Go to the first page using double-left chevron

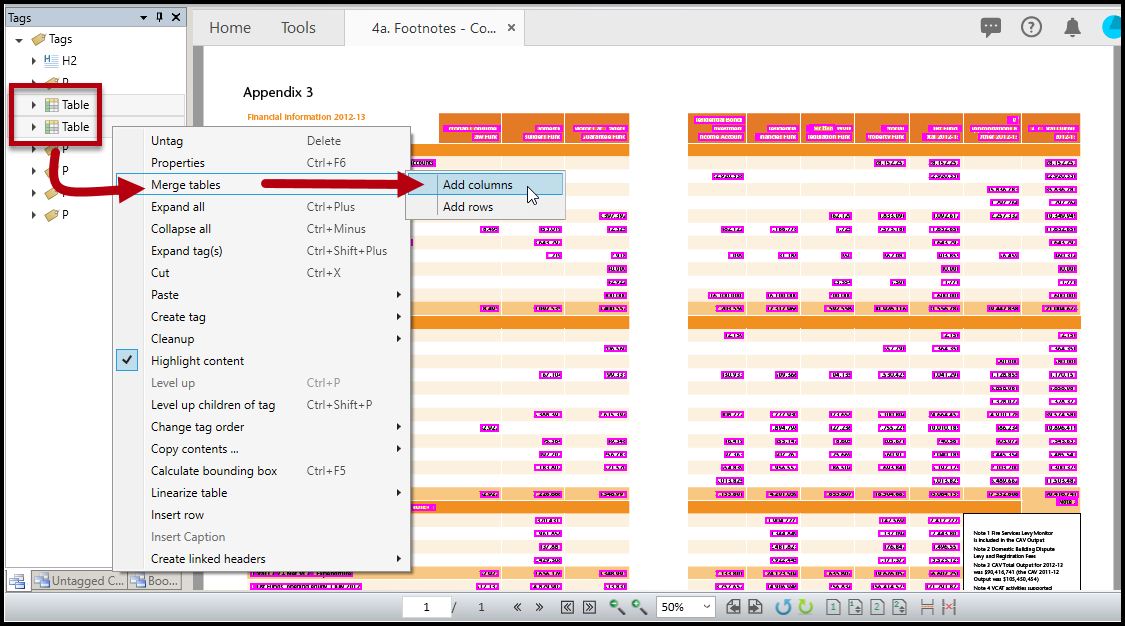click(x=517, y=607)
